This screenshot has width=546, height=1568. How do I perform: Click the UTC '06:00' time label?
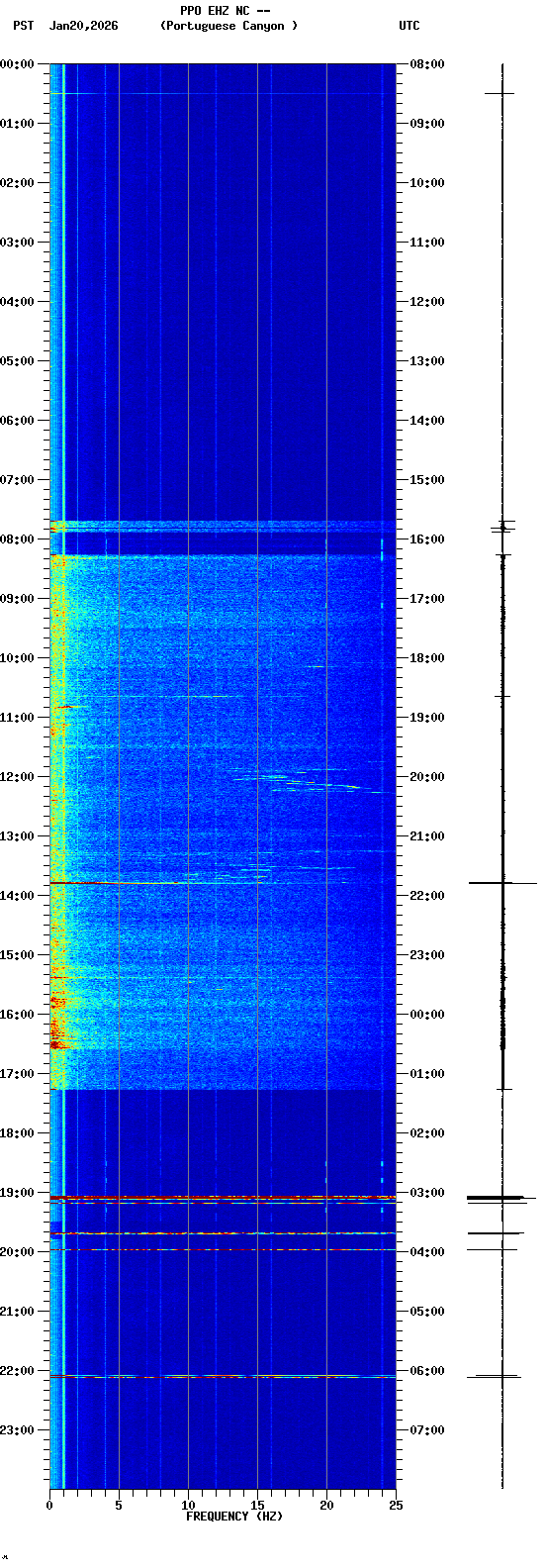click(x=427, y=1371)
